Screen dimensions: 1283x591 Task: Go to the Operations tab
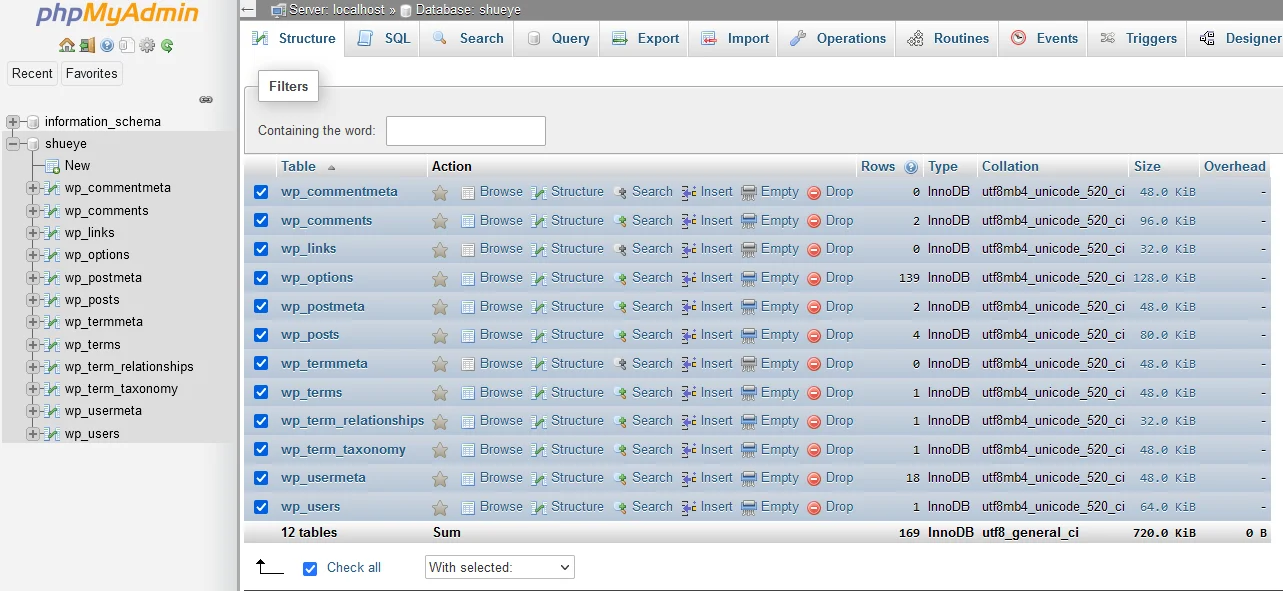click(838, 39)
